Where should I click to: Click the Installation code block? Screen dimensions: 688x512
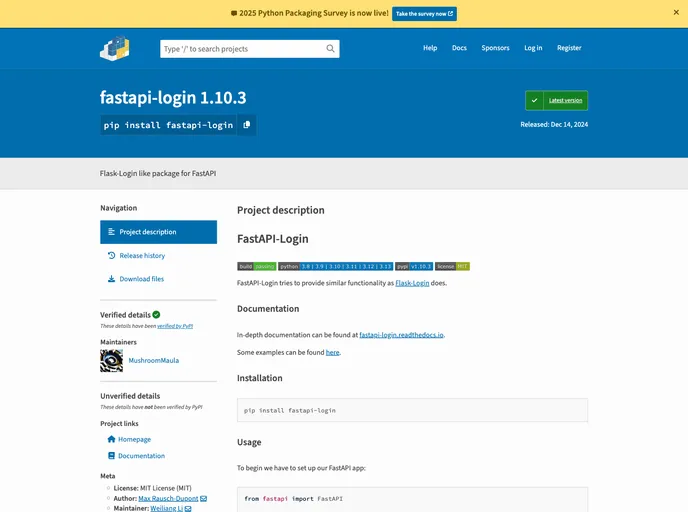point(412,410)
